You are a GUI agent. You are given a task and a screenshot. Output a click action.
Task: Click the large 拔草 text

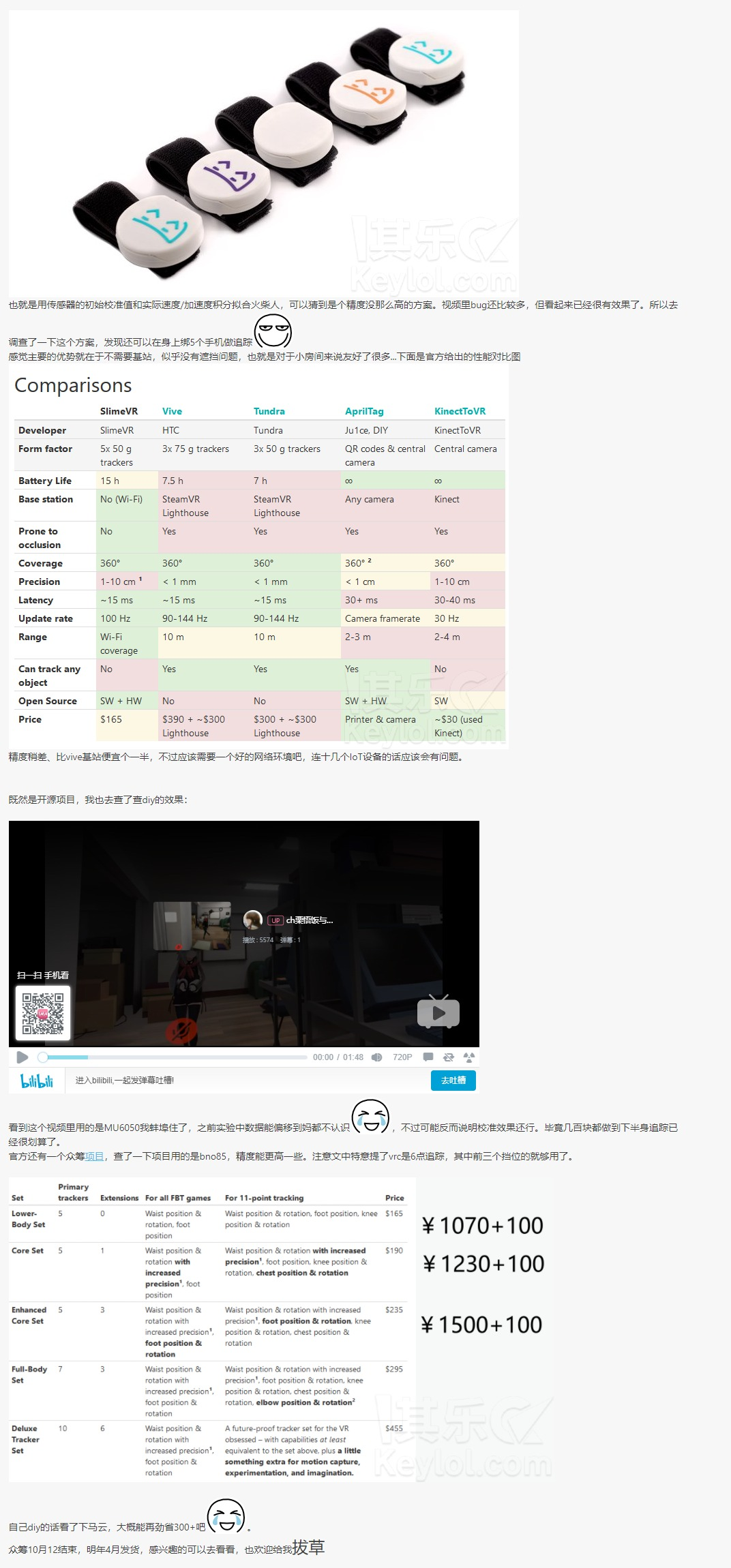click(x=308, y=1547)
